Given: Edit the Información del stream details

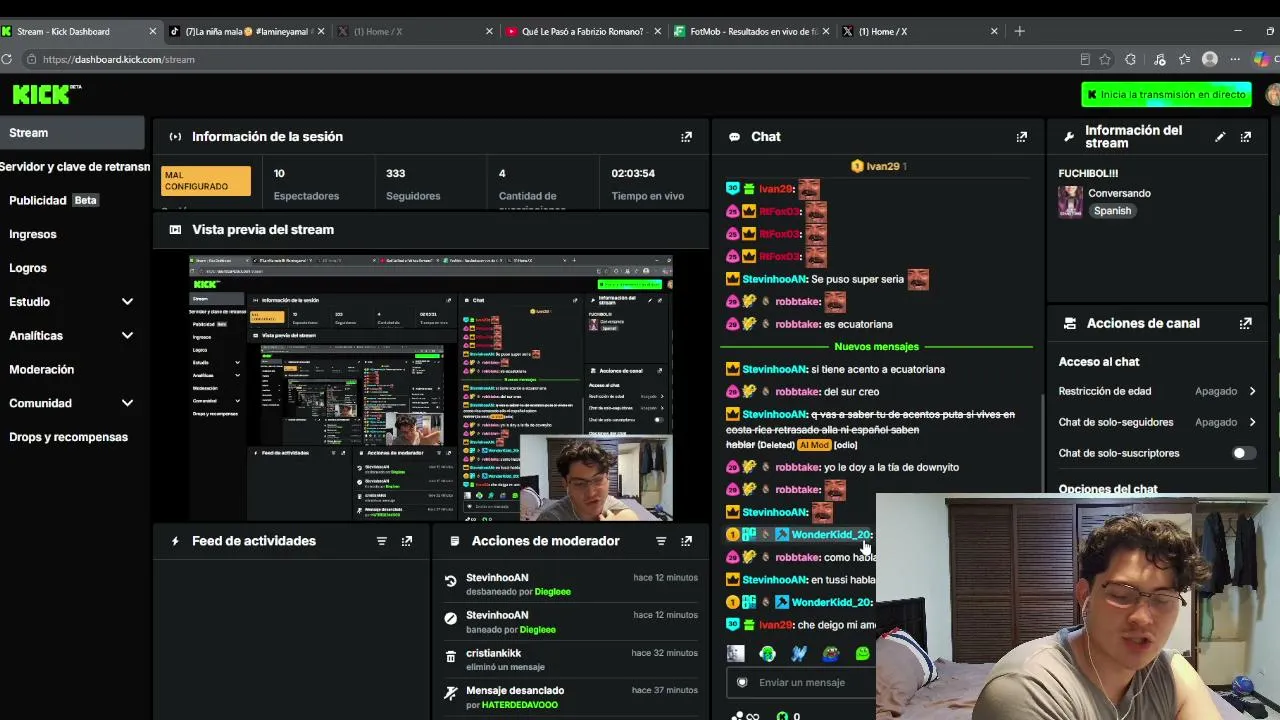Looking at the screenshot, I should 1220,137.
